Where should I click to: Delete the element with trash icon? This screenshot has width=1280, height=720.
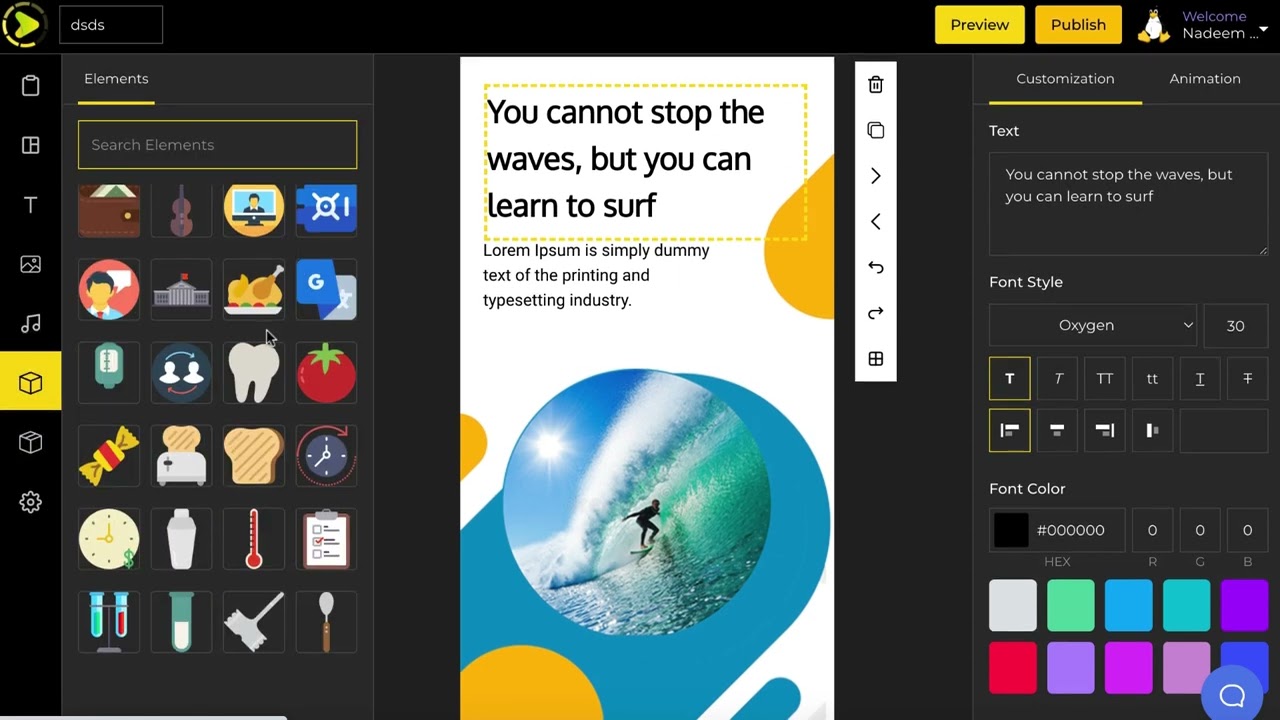[x=875, y=85]
